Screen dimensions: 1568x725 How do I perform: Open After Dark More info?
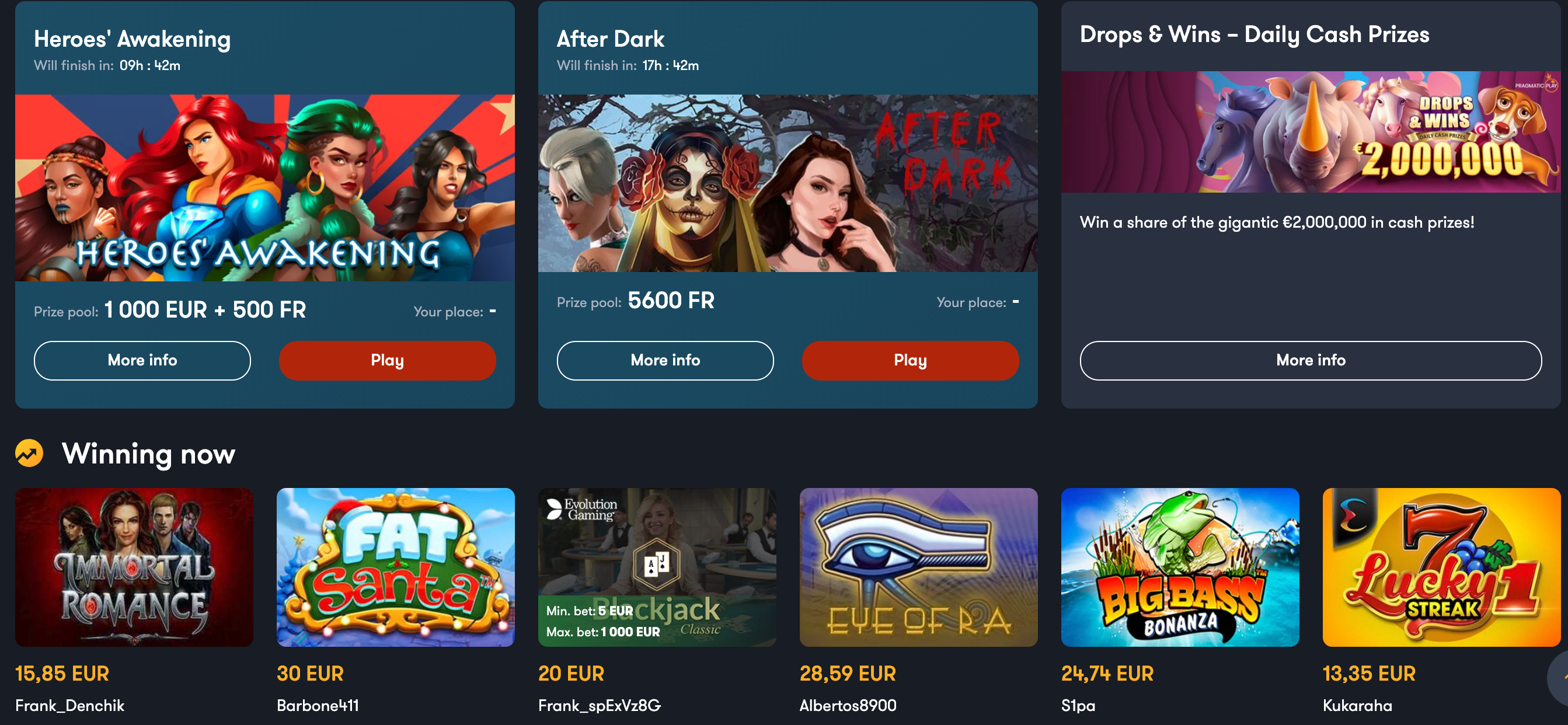[x=665, y=360]
